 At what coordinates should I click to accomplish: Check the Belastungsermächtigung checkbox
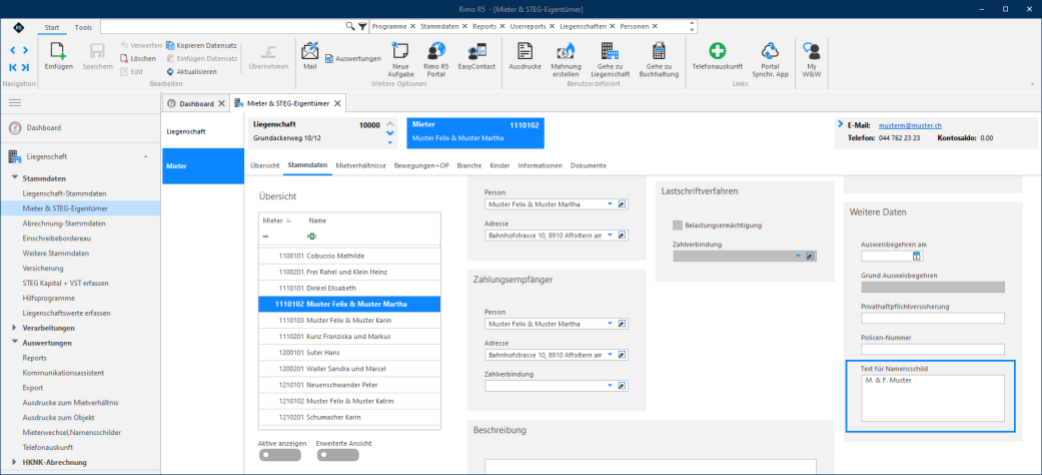click(x=678, y=225)
